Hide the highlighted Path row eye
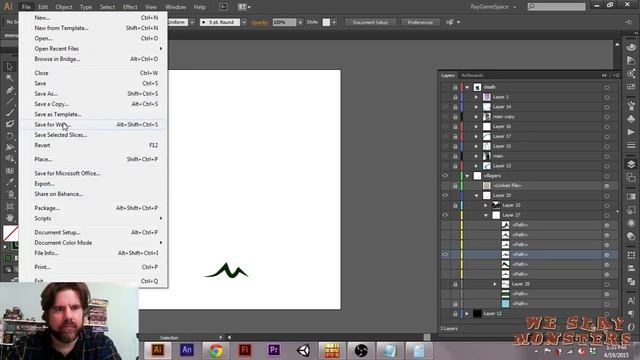Image resolution: width=640 pixels, height=360 pixels. point(445,254)
